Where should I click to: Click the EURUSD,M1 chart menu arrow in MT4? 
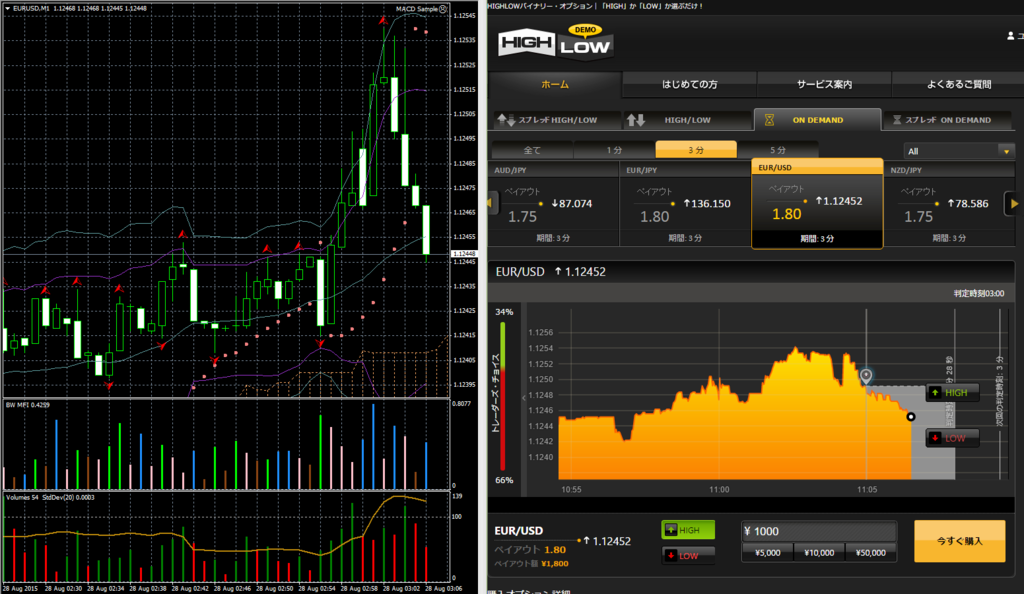8,8
